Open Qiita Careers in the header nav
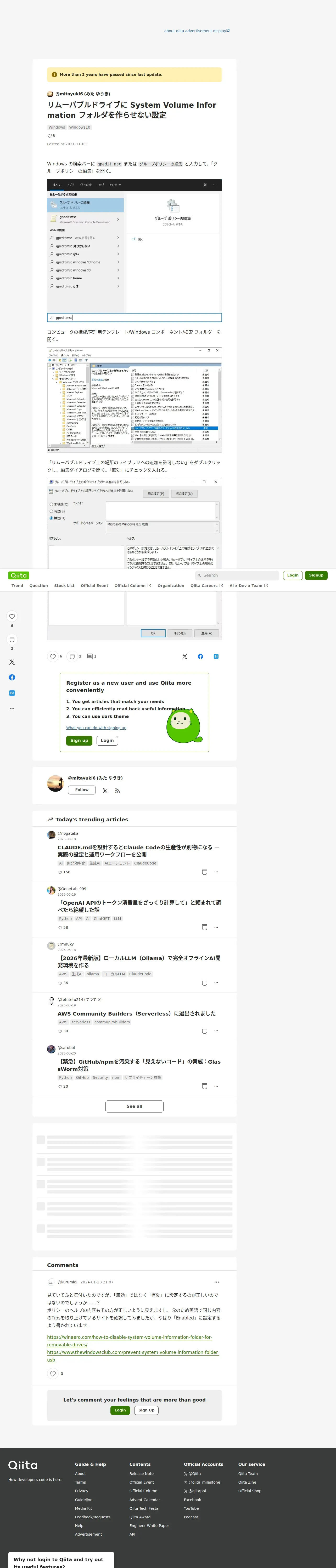The image size is (336, 1568). coord(207,586)
